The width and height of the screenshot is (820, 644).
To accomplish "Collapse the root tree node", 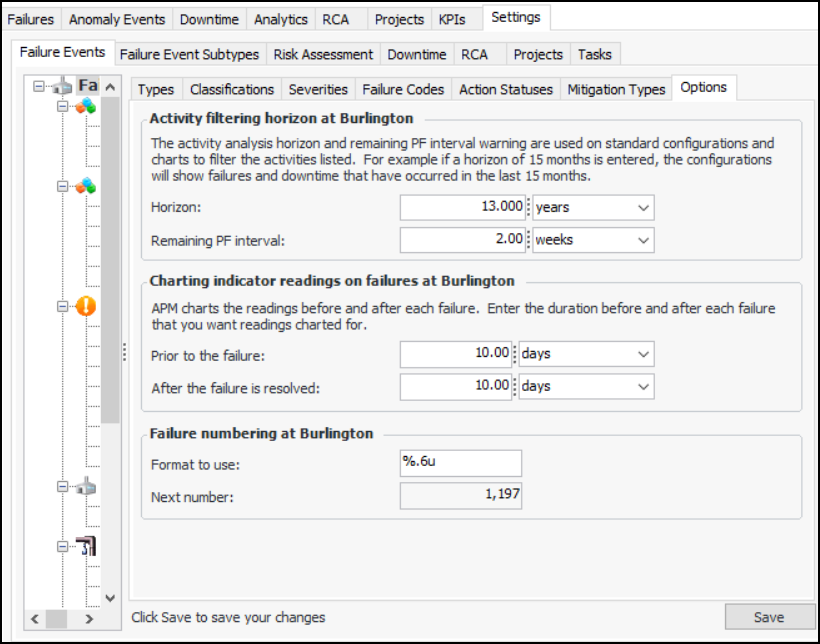I will 39,87.
